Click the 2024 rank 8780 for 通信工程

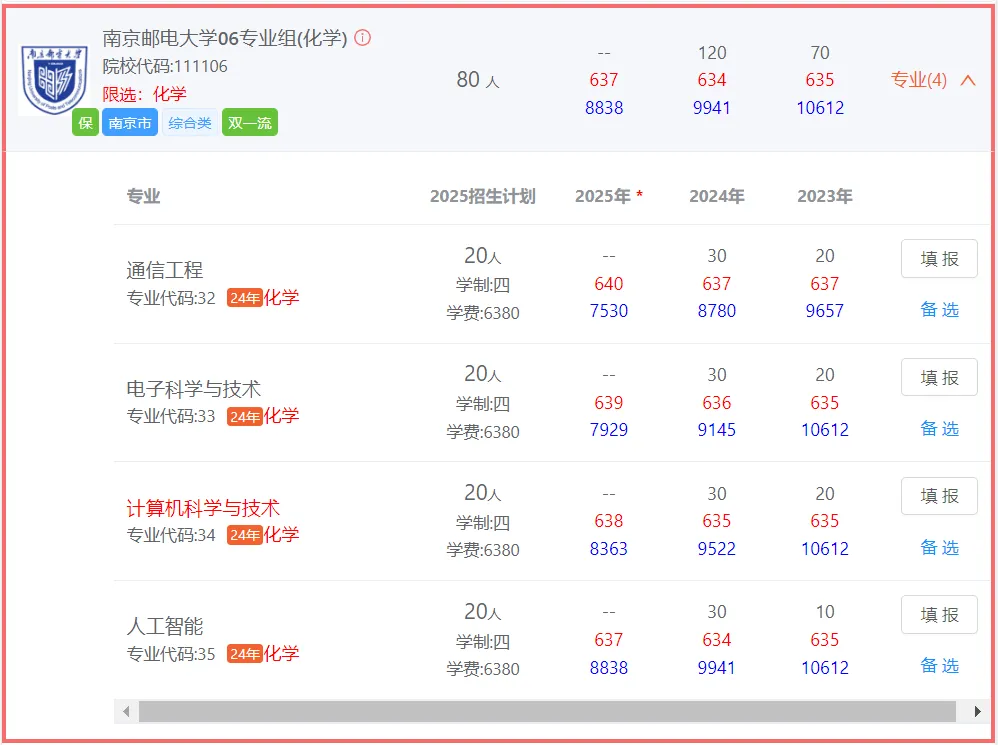717,311
